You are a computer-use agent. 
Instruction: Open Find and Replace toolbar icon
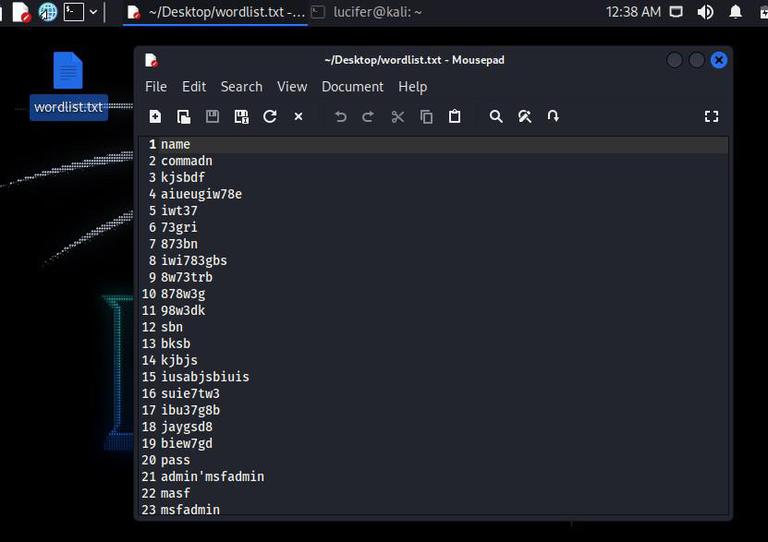[525, 117]
